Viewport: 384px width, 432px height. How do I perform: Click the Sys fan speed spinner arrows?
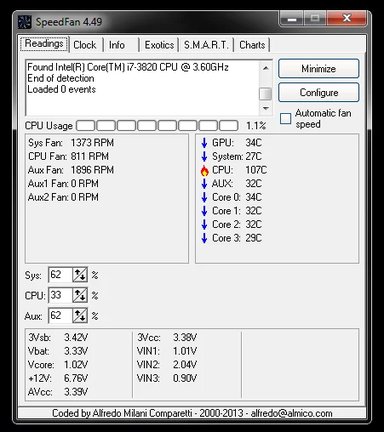80,275
